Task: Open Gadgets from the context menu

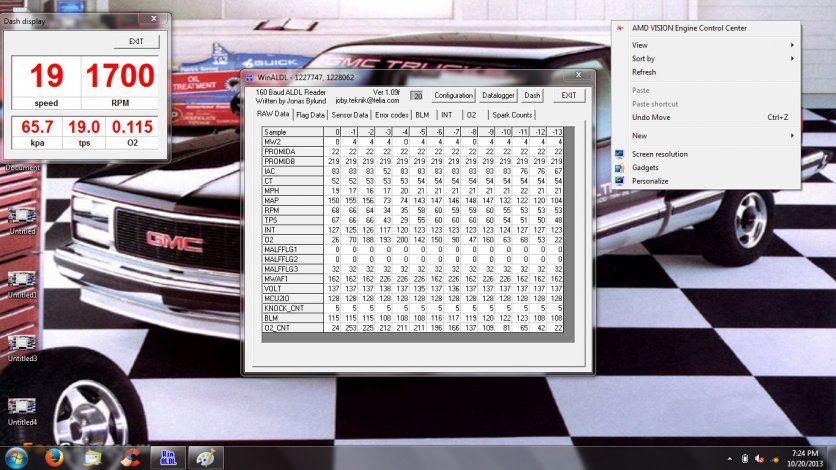Action: pos(705,167)
